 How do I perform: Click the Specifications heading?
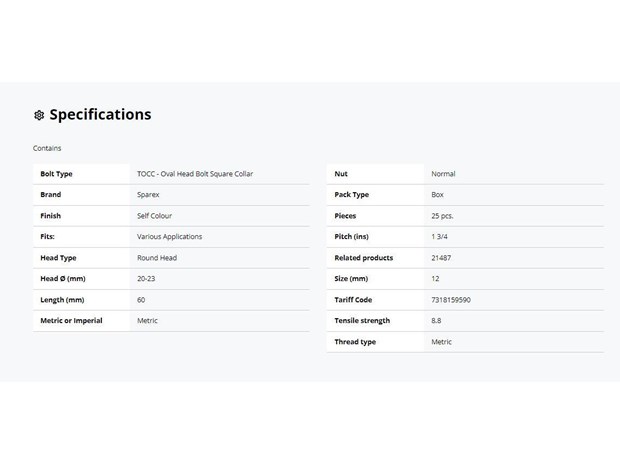click(x=100, y=115)
